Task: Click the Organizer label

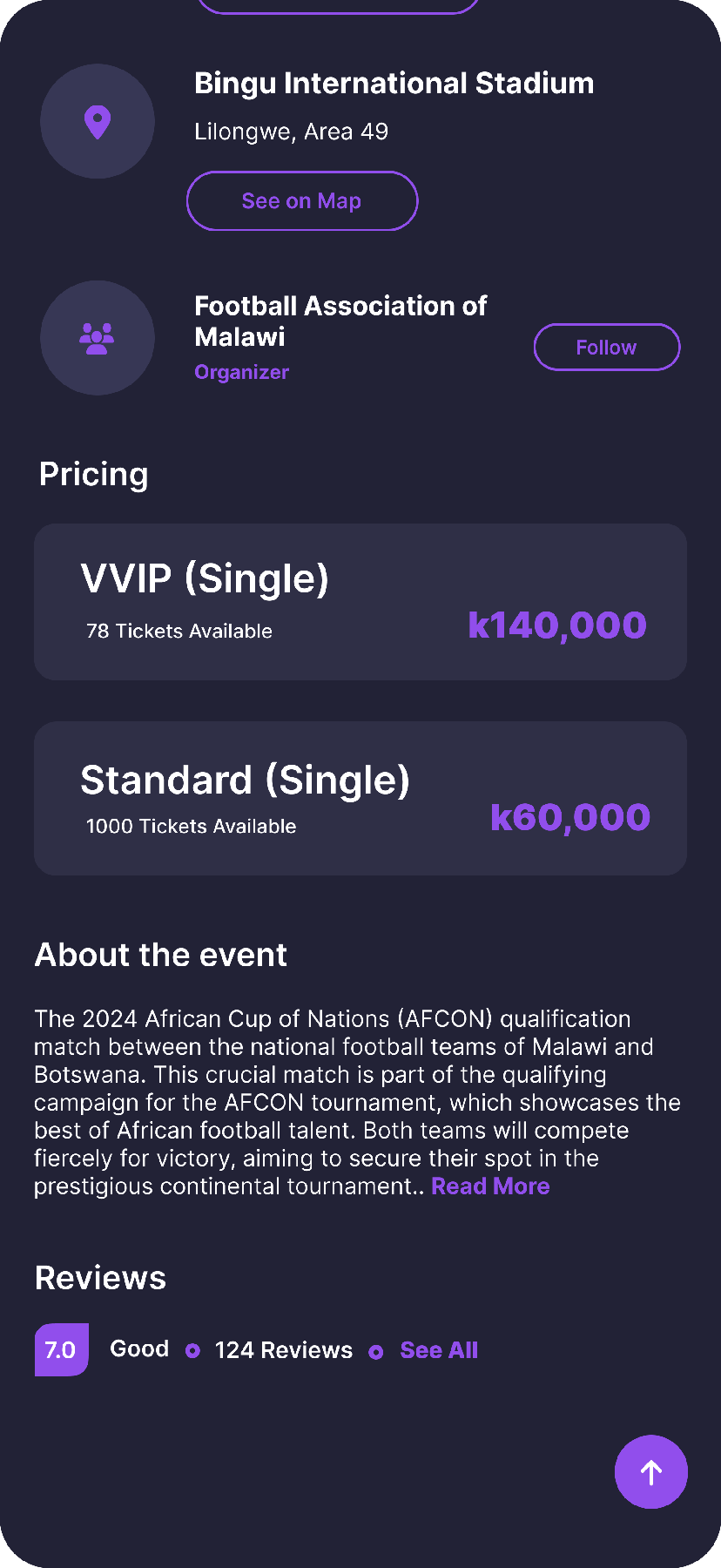Action: (241, 372)
